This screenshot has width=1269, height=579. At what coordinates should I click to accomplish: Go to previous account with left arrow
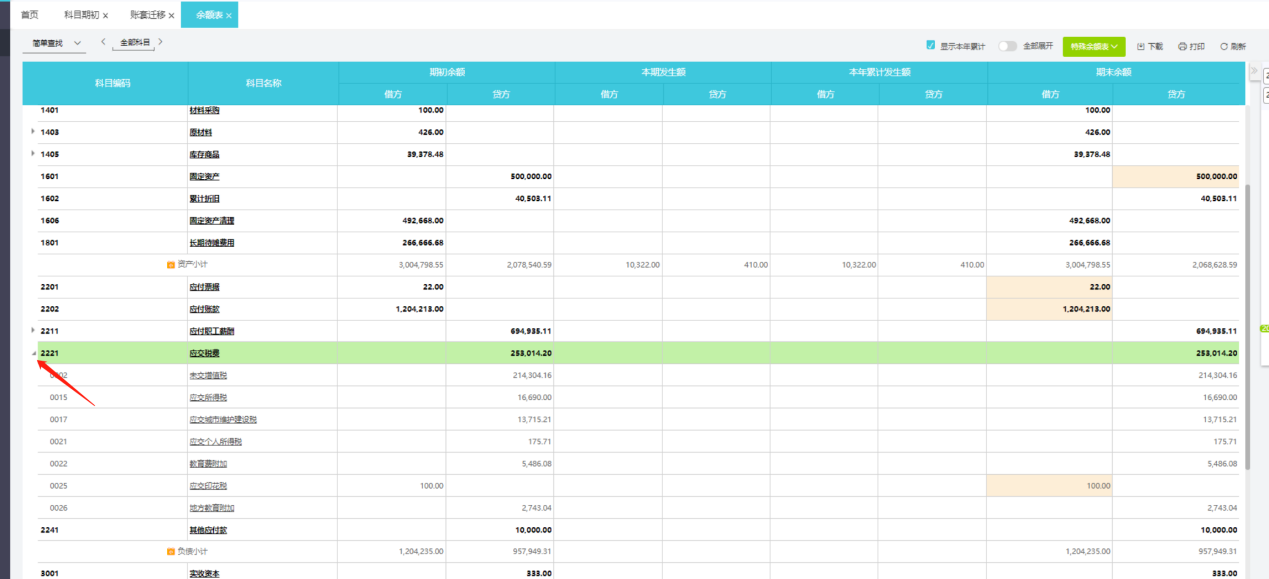click(x=103, y=42)
